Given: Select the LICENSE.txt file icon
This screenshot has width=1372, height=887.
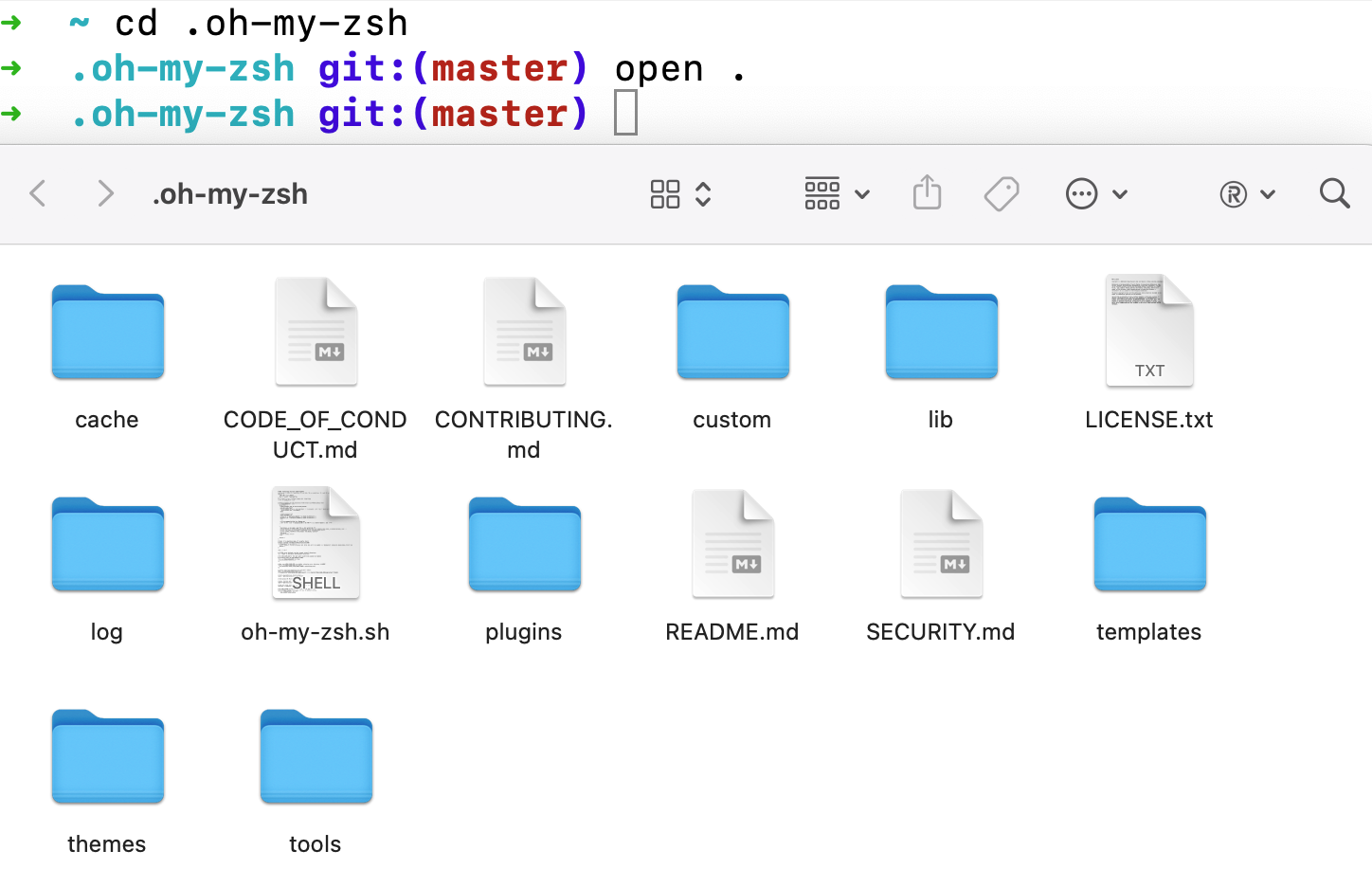Looking at the screenshot, I should coord(1149,331).
